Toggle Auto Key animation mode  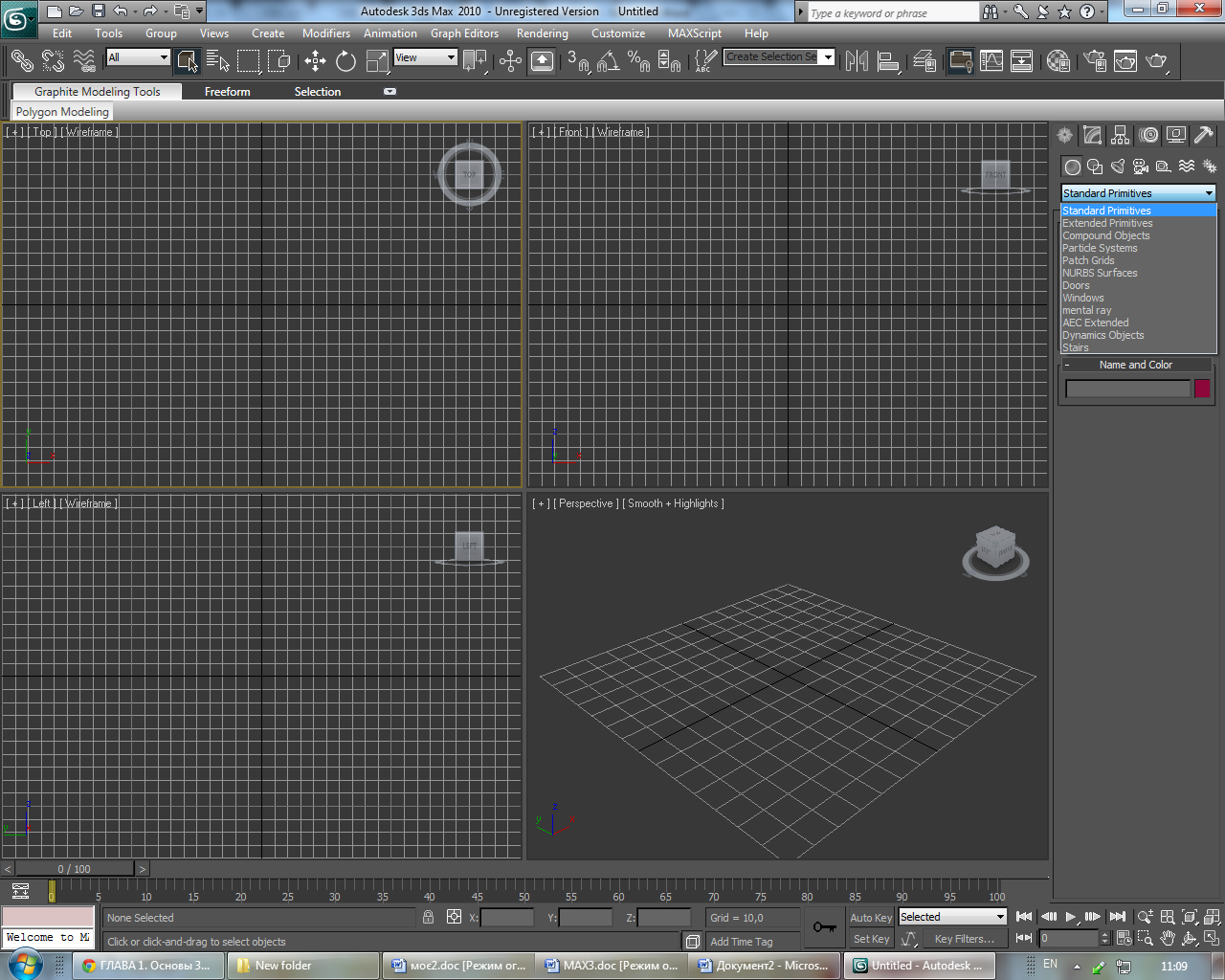coord(871,918)
